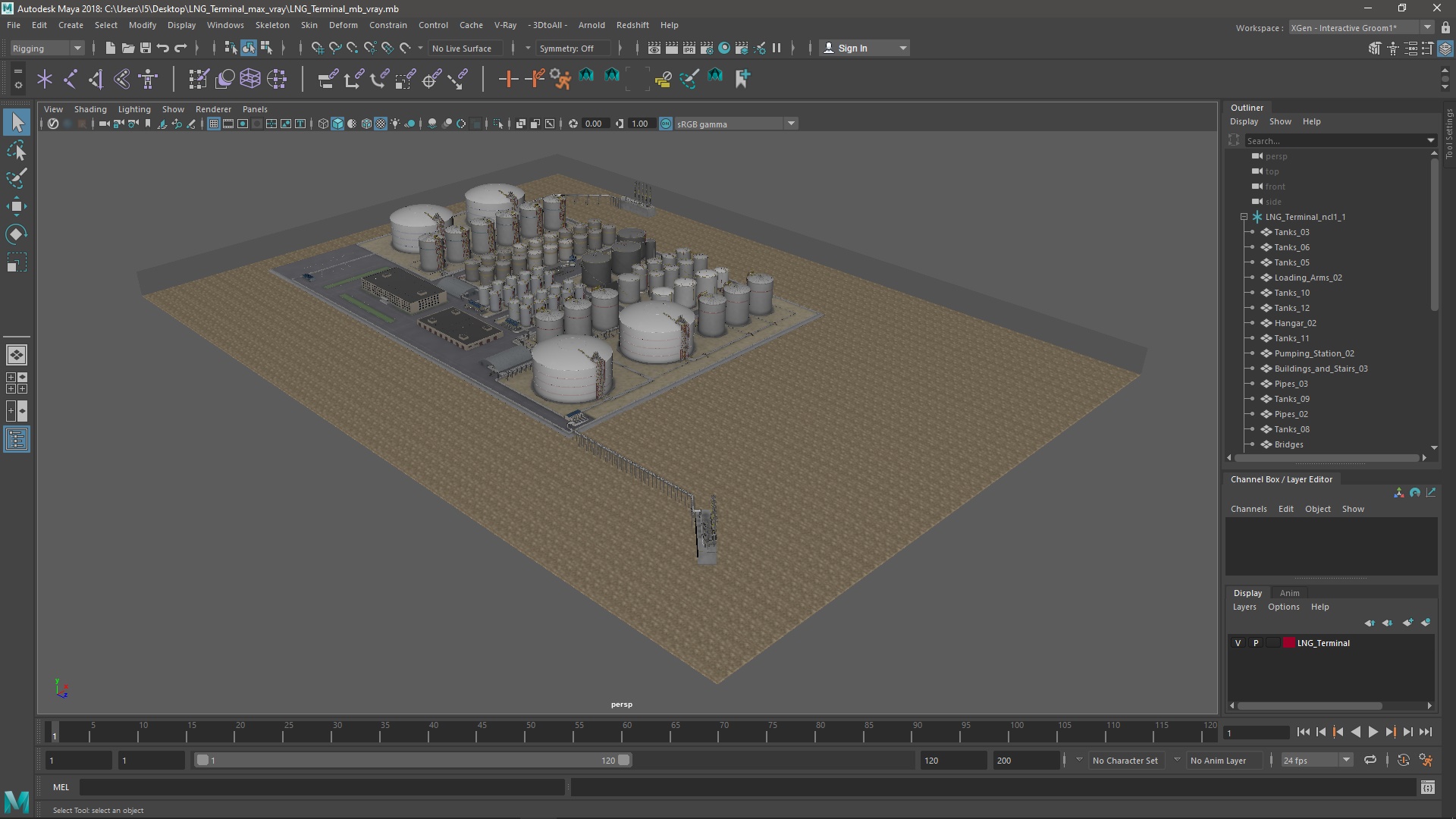
Task: Click the Create Joints rigging shelf icon
Action: [x=71, y=78]
